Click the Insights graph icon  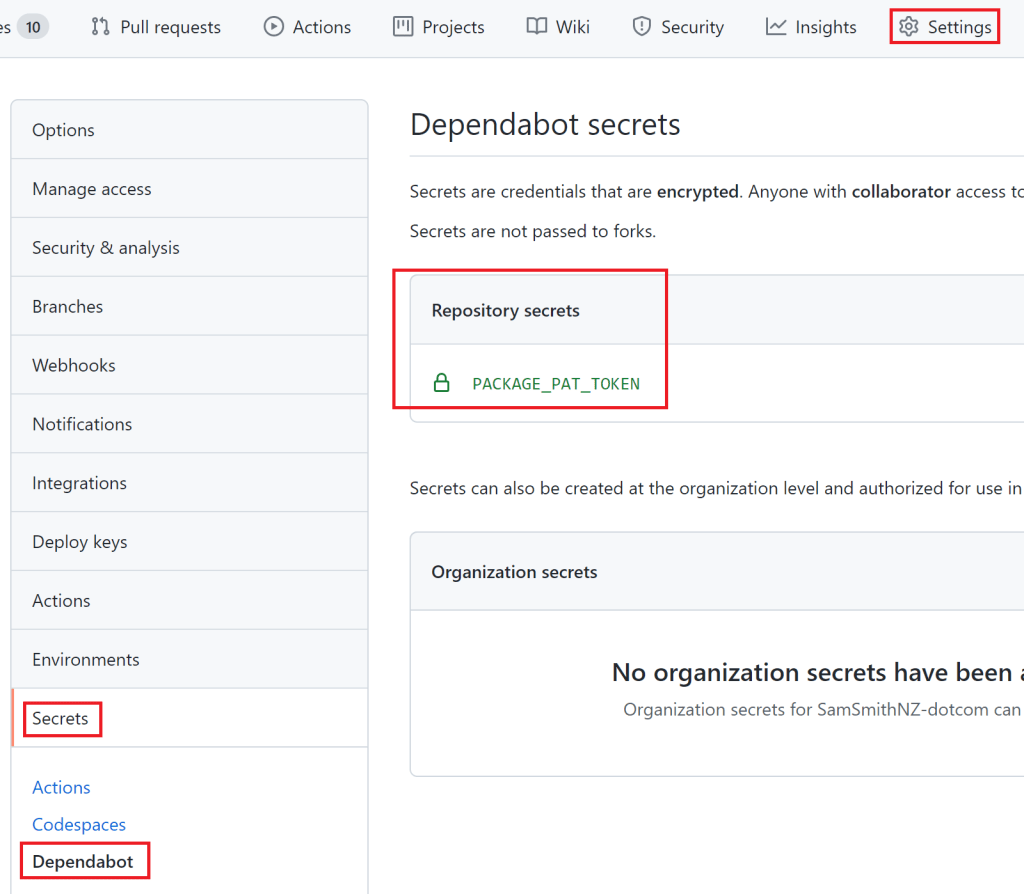pyautogui.click(x=776, y=27)
